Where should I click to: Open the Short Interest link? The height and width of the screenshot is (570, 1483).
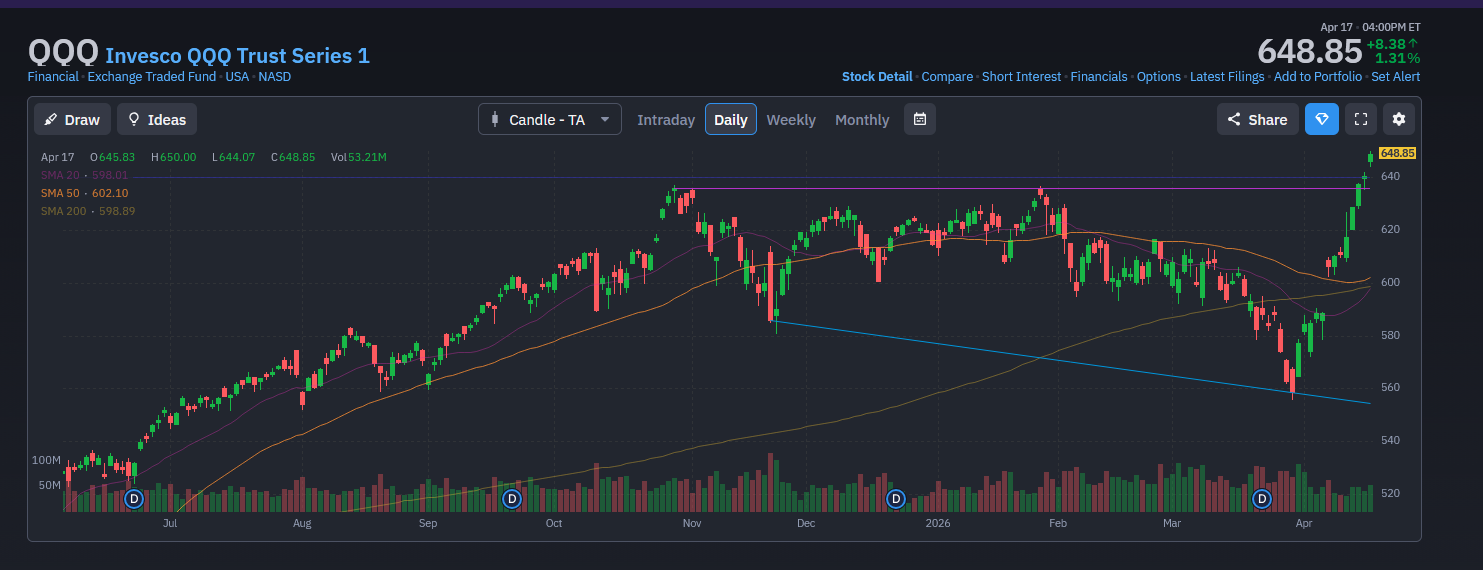click(x=1021, y=77)
